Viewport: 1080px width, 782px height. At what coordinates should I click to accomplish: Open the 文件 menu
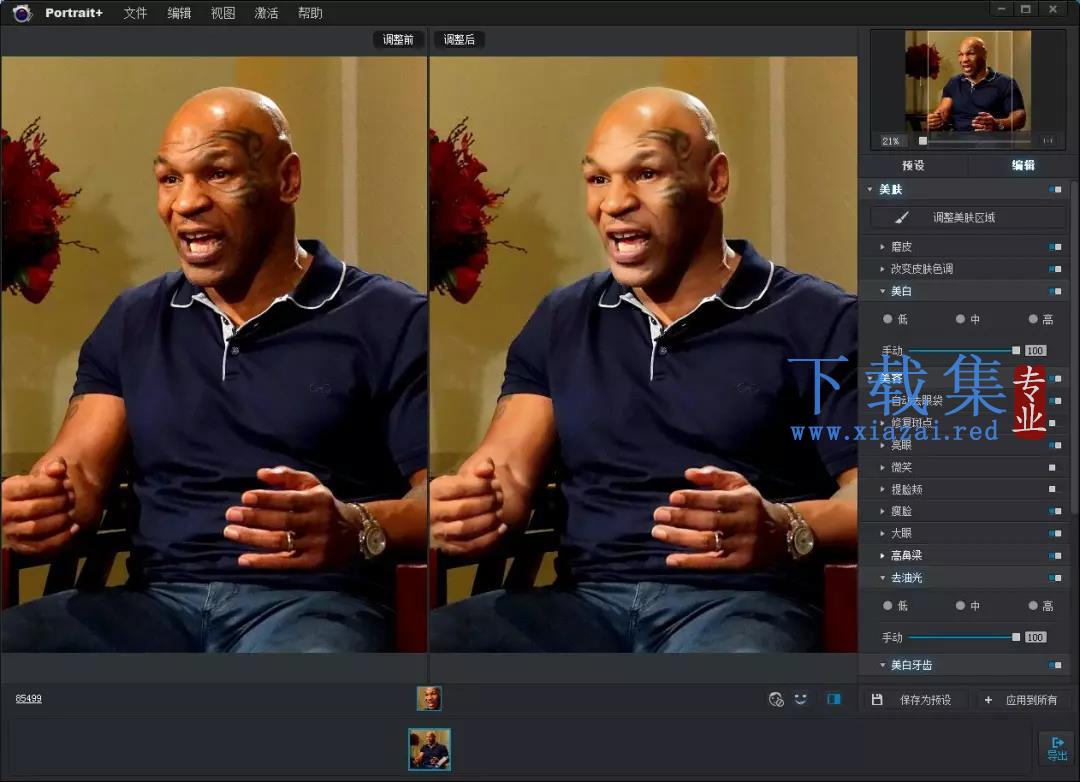click(x=136, y=13)
